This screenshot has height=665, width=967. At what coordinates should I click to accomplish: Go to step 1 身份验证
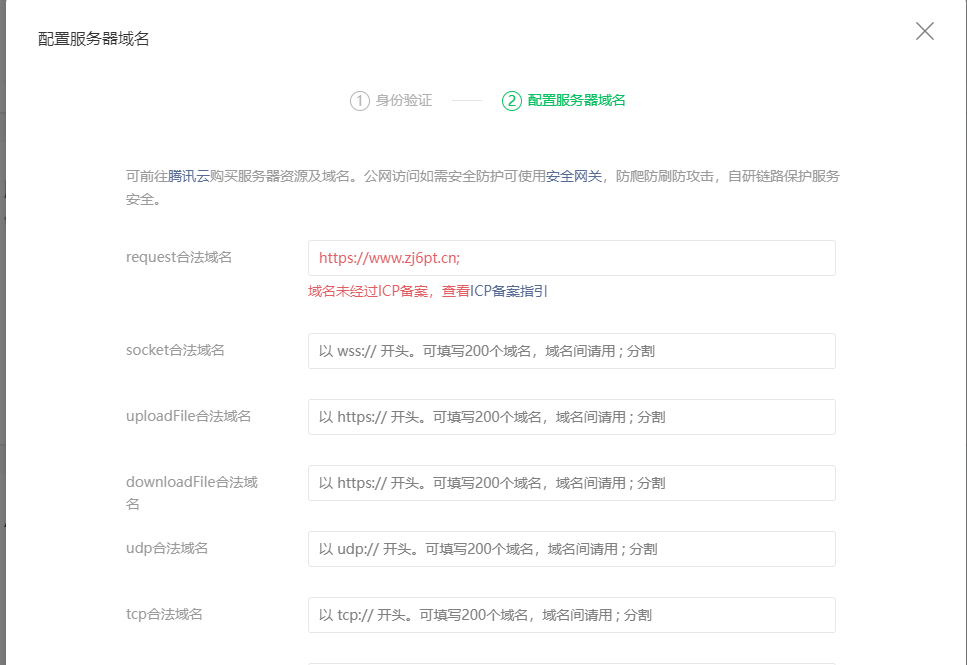click(x=391, y=101)
